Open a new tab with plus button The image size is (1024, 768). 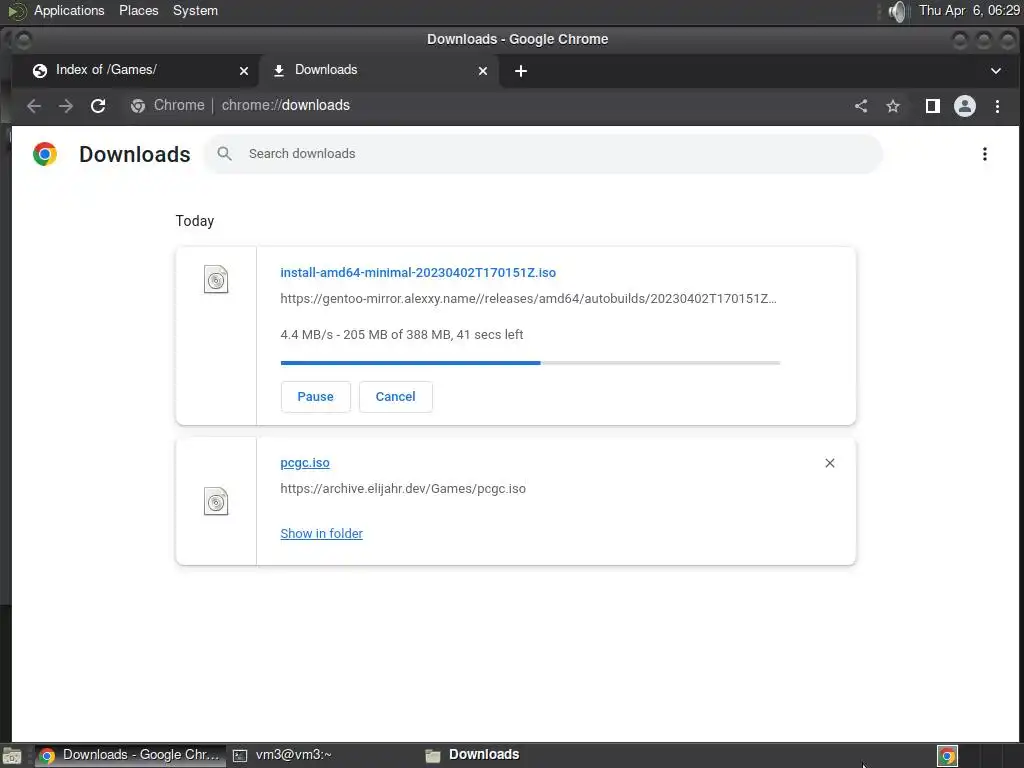click(x=520, y=71)
